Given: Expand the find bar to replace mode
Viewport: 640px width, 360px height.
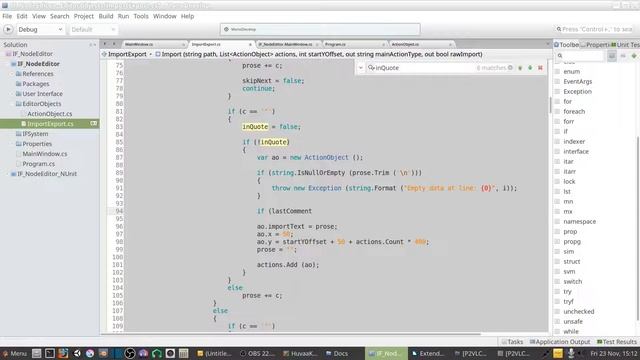Looking at the screenshot, I should pyautogui.click(x=361, y=68).
